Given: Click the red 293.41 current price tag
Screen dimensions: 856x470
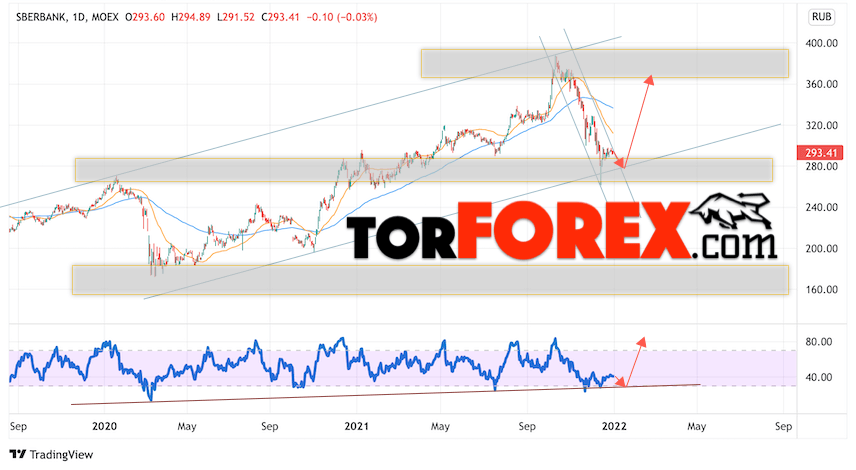Looking at the screenshot, I should click(x=821, y=153).
